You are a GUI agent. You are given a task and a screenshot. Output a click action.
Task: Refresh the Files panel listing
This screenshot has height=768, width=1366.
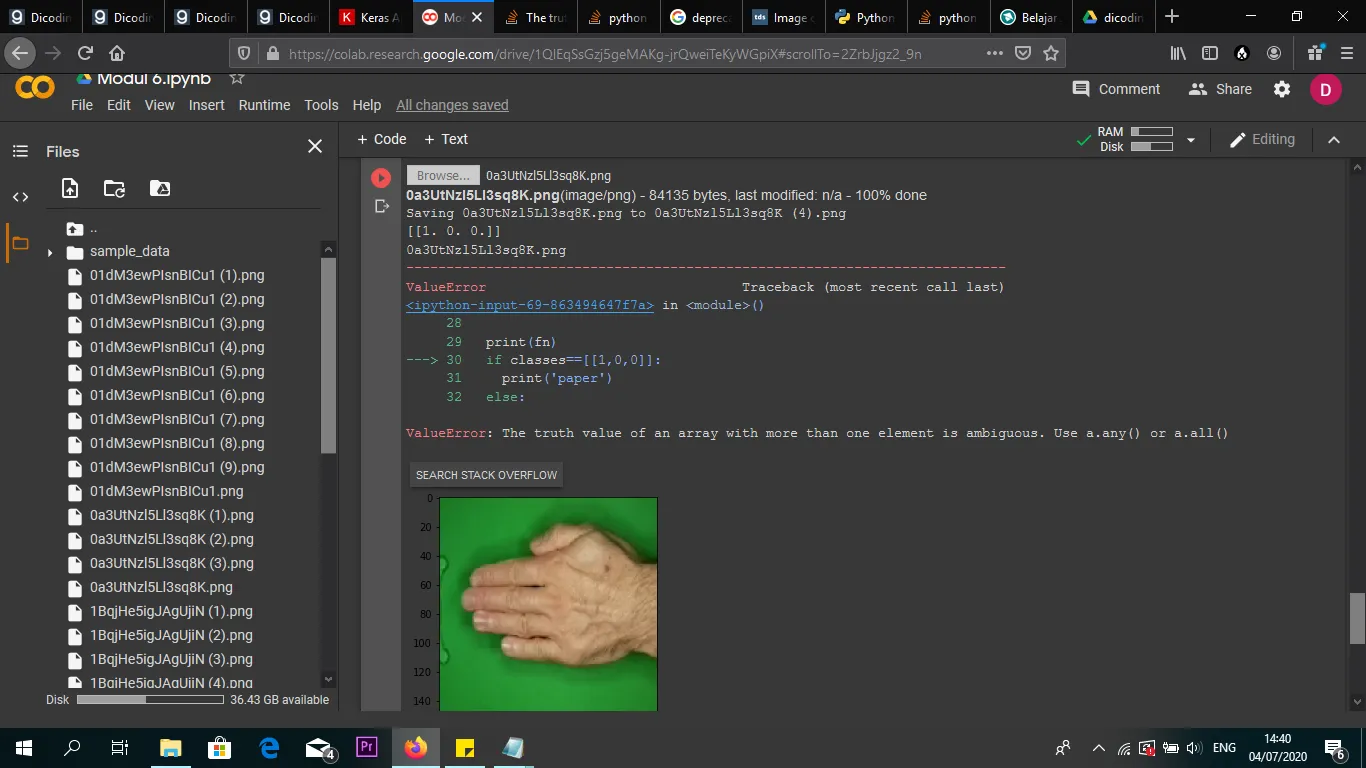[114, 188]
